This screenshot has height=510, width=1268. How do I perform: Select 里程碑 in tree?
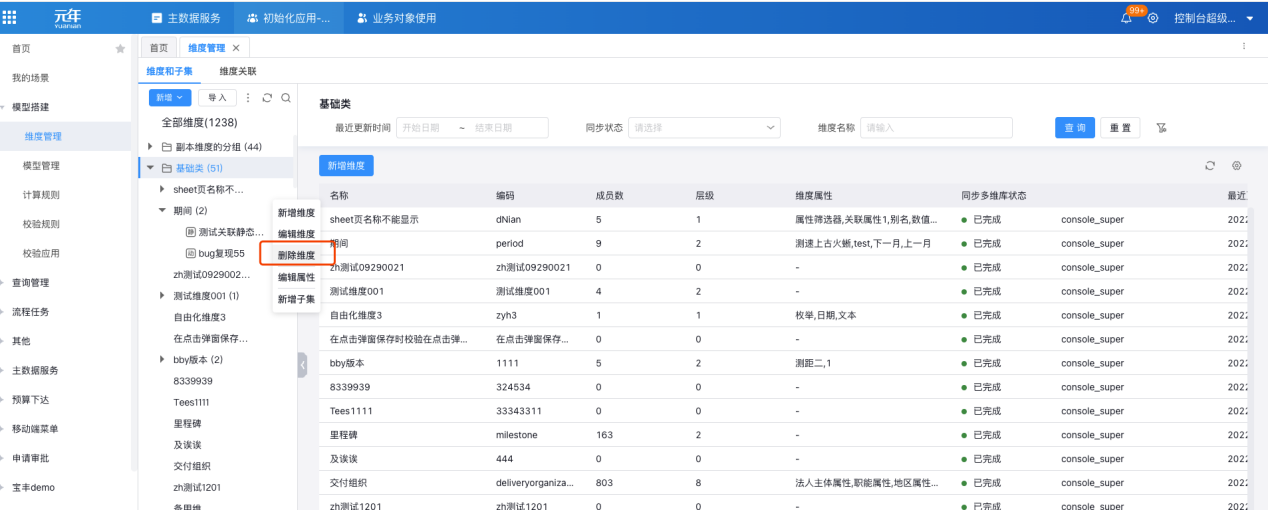188,423
